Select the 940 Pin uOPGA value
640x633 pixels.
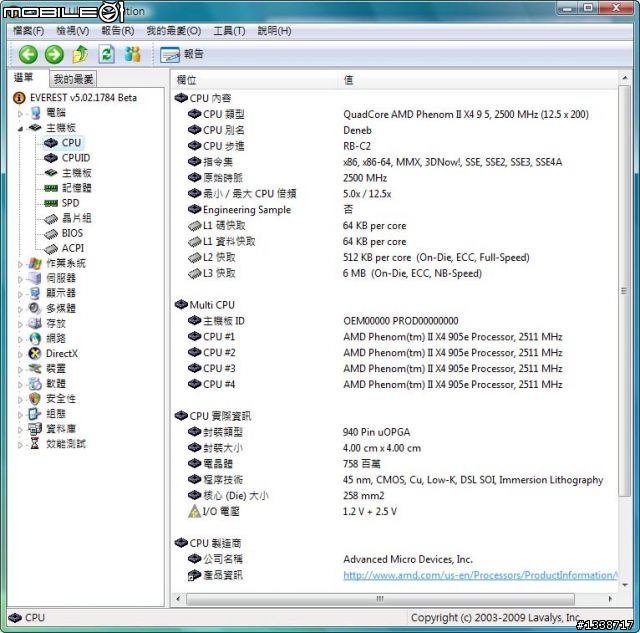tap(376, 432)
